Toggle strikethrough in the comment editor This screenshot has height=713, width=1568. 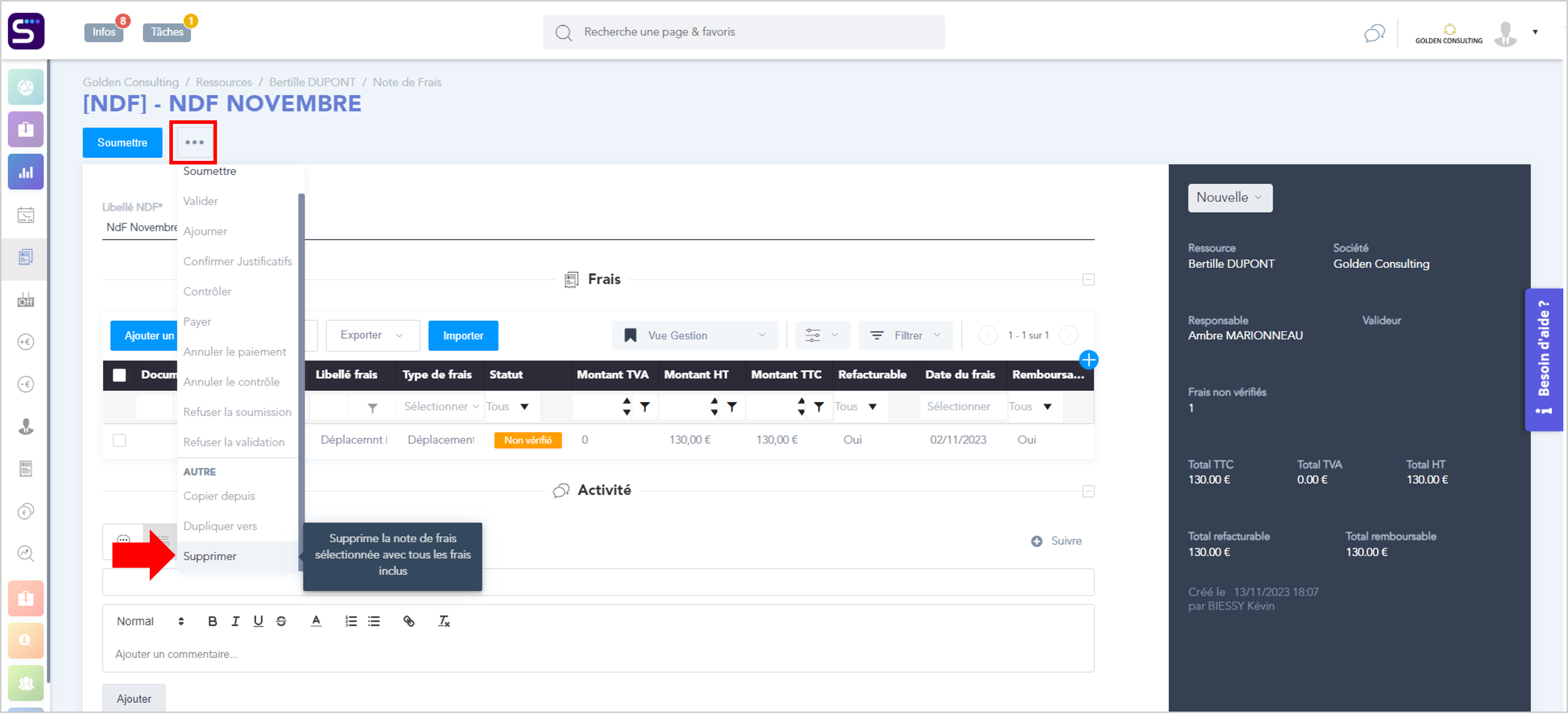pos(281,621)
